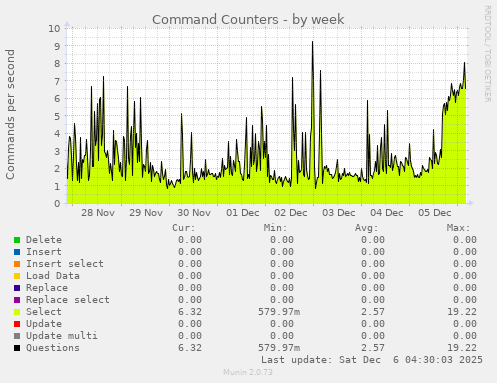Click the lime Select legend swatch
The width and height of the screenshot is (497, 383).
click(17, 312)
